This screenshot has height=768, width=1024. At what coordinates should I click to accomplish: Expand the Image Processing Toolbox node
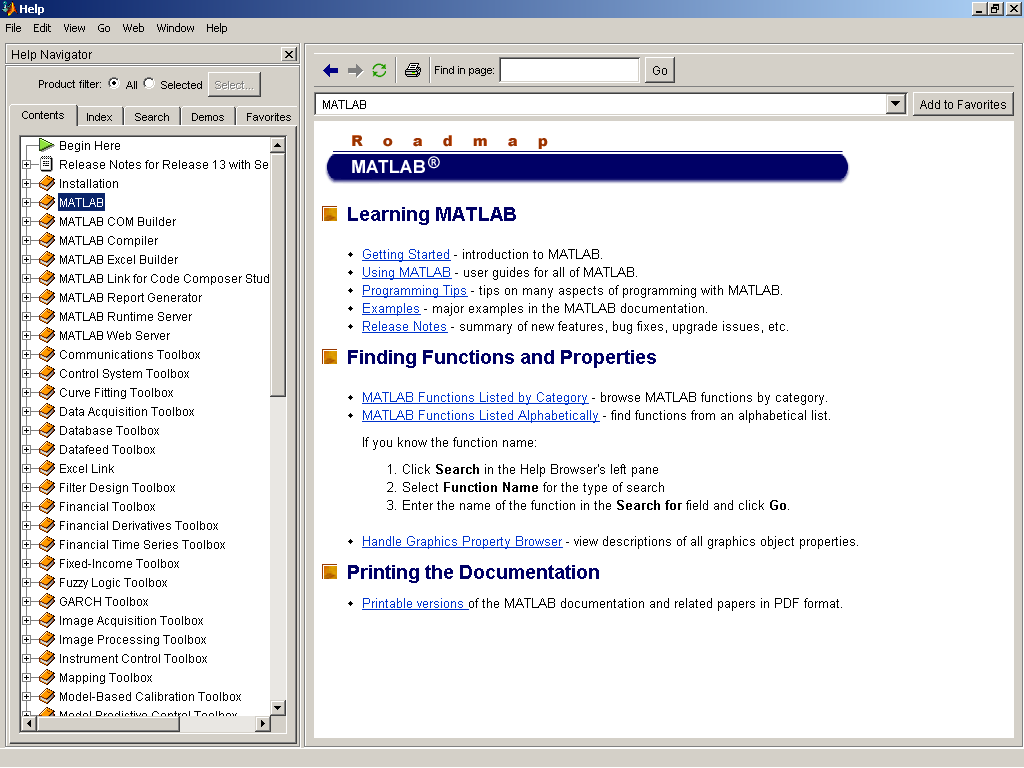click(x=27, y=639)
